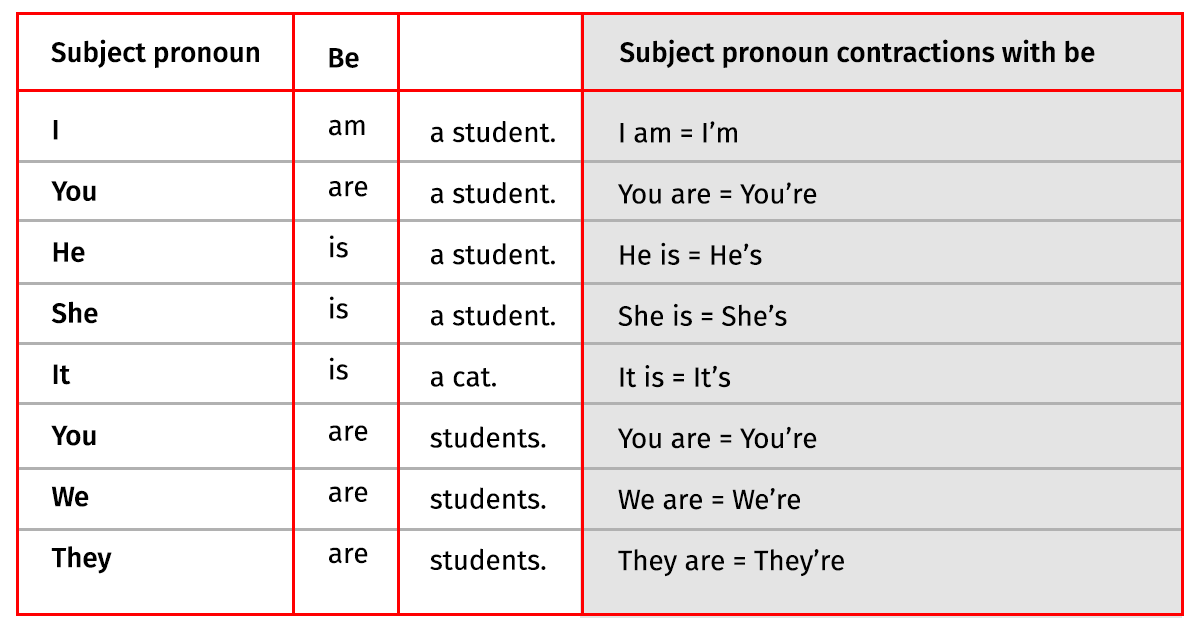Click the pronoun "He" cell
Screen dimensions: 1200x628
[x=68, y=253]
